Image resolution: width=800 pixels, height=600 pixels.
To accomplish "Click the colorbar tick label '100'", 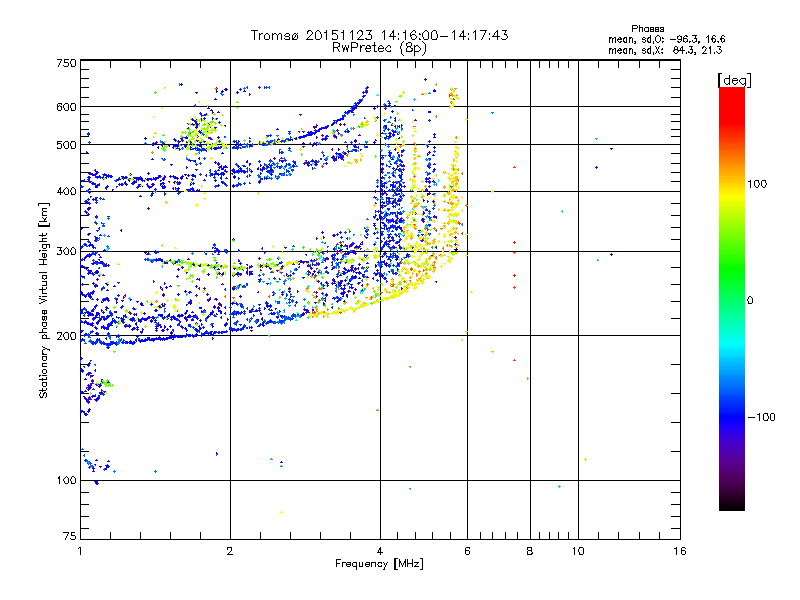I will [757, 184].
